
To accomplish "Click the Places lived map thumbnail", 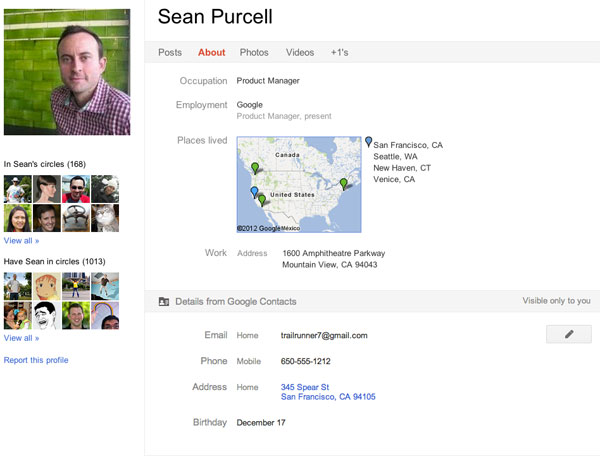I will pyautogui.click(x=299, y=184).
